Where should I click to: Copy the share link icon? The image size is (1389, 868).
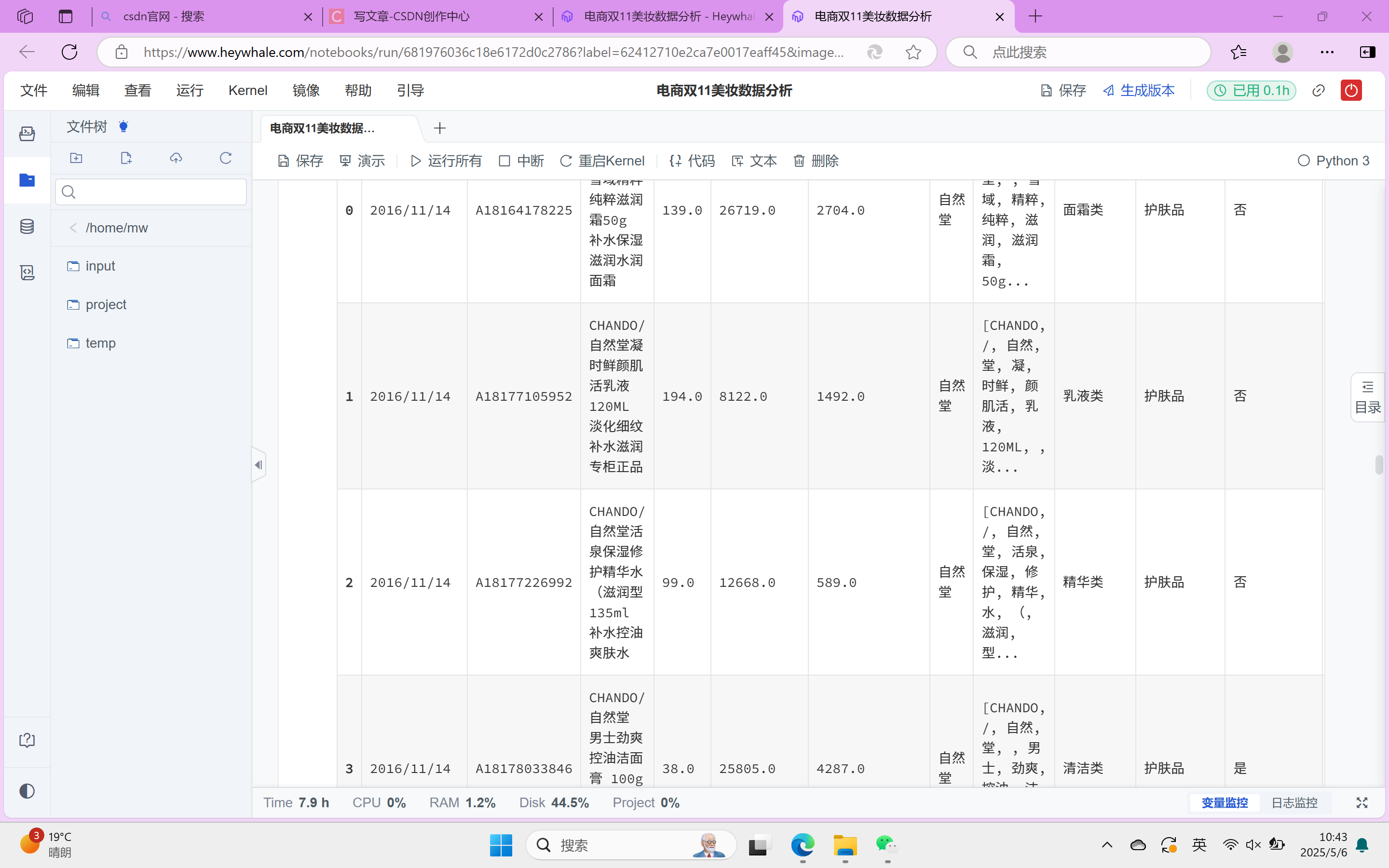coord(1319,90)
